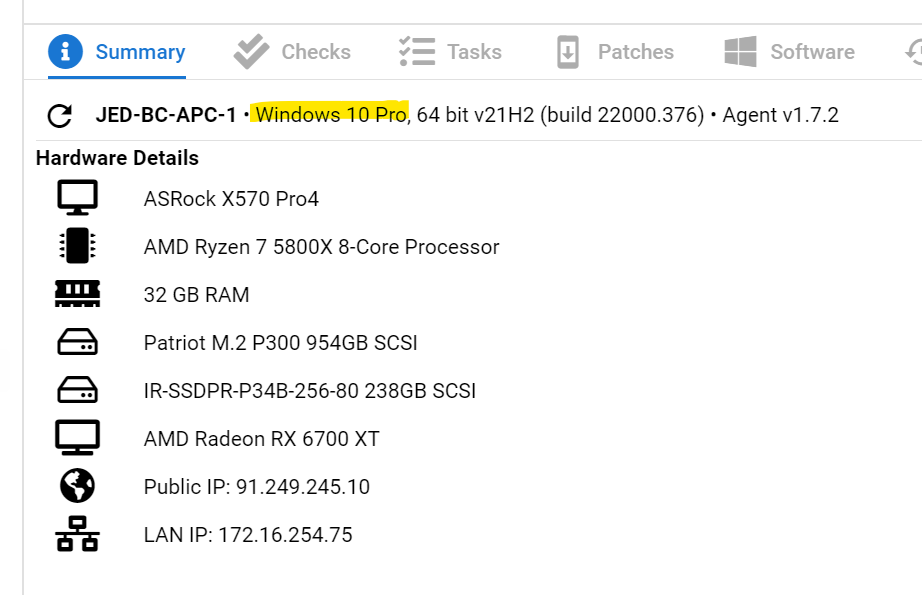The height and width of the screenshot is (595, 922).
Task: Click the drive icon for Patriot M.2 P300
Action: click(77, 341)
